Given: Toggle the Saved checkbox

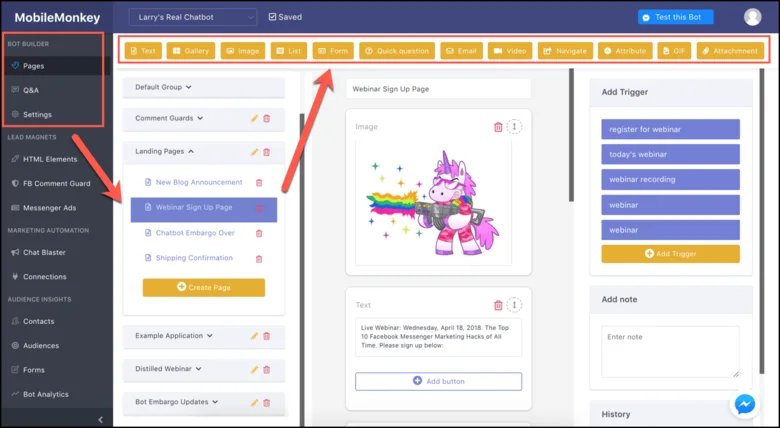Looking at the screenshot, I should tap(272, 17).
